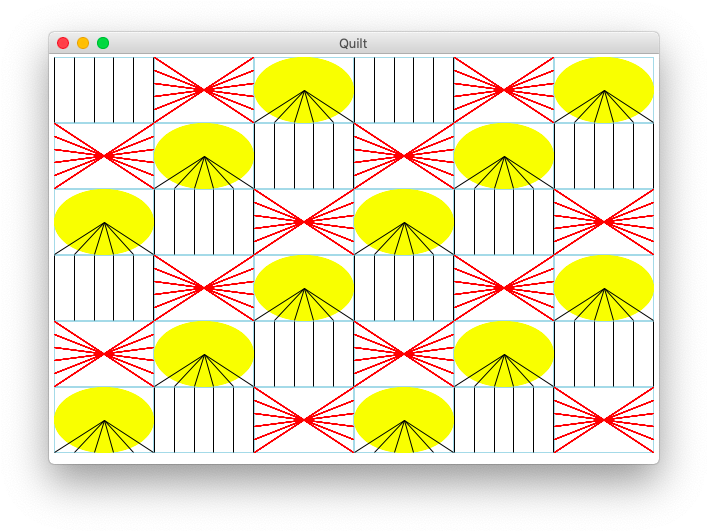Select leftmost striped patch in fourth row
This screenshot has height=531, width=707.
coord(104,288)
